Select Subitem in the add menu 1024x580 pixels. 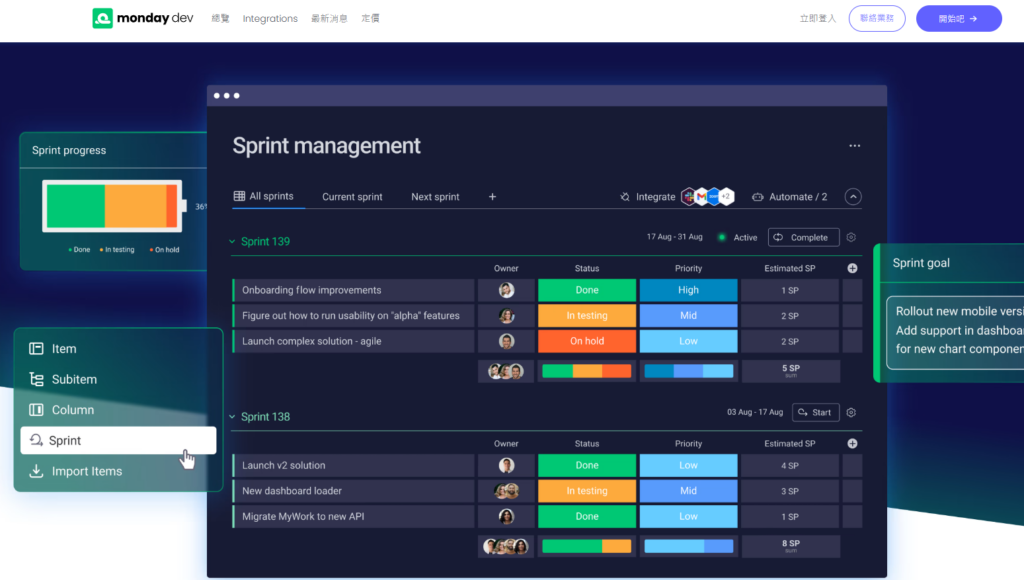118,379
